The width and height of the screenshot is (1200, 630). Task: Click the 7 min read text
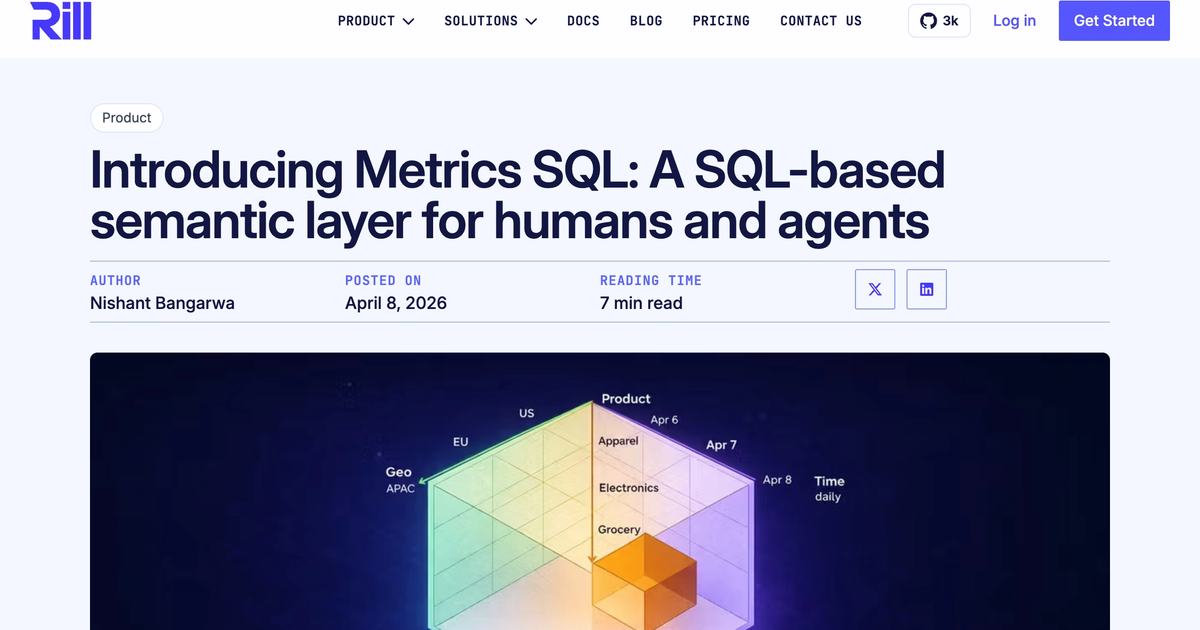click(641, 303)
